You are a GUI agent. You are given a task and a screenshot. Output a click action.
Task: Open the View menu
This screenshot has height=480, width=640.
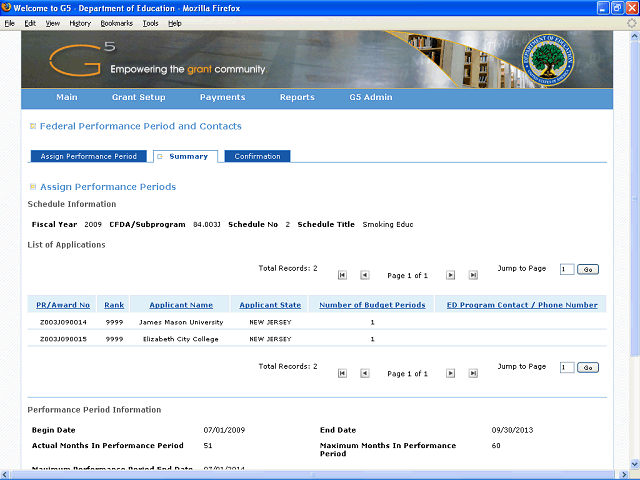coord(53,23)
